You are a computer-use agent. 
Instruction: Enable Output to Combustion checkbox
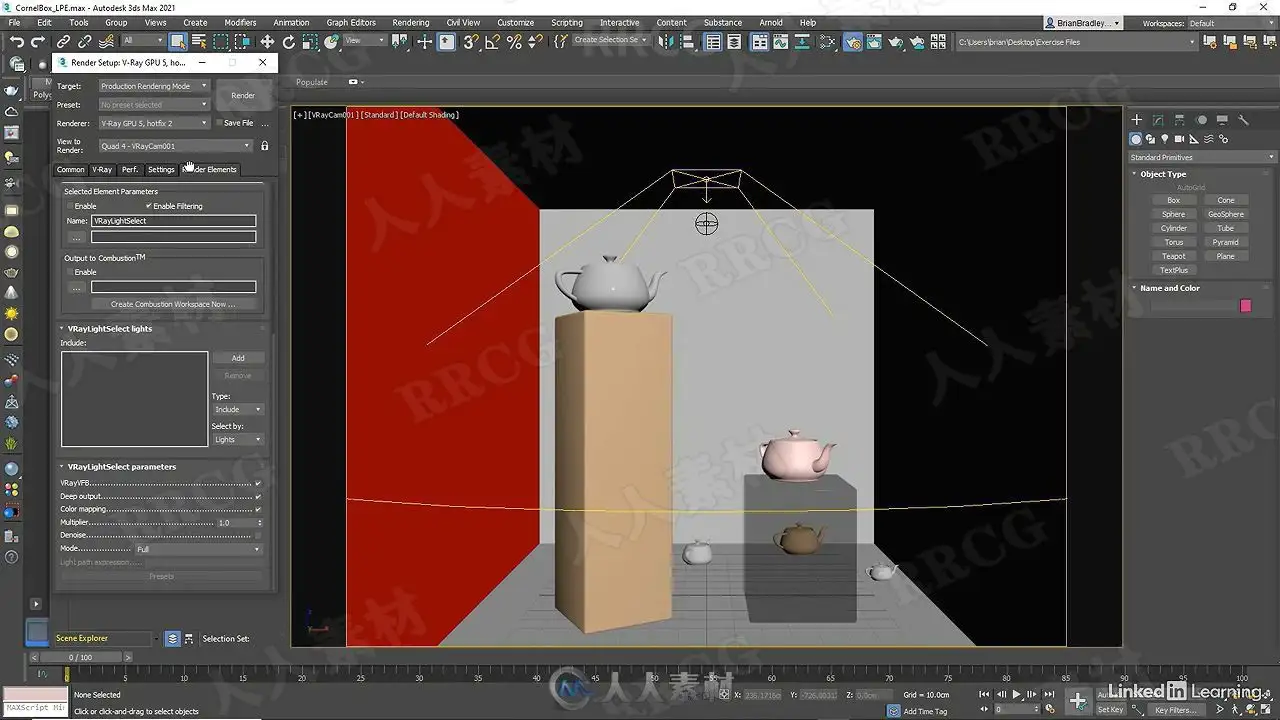point(69,272)
